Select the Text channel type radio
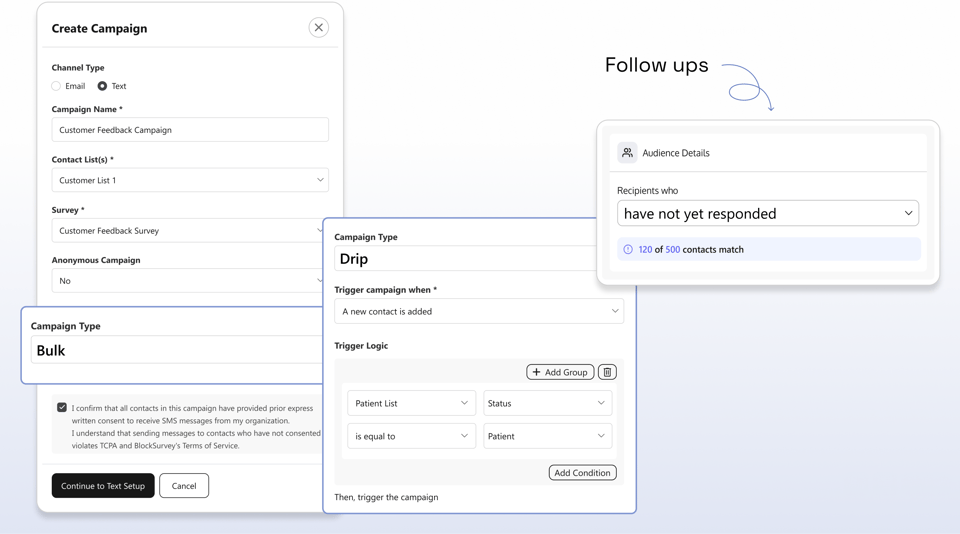Screen dimensions: 960x534 pos(102,86)
